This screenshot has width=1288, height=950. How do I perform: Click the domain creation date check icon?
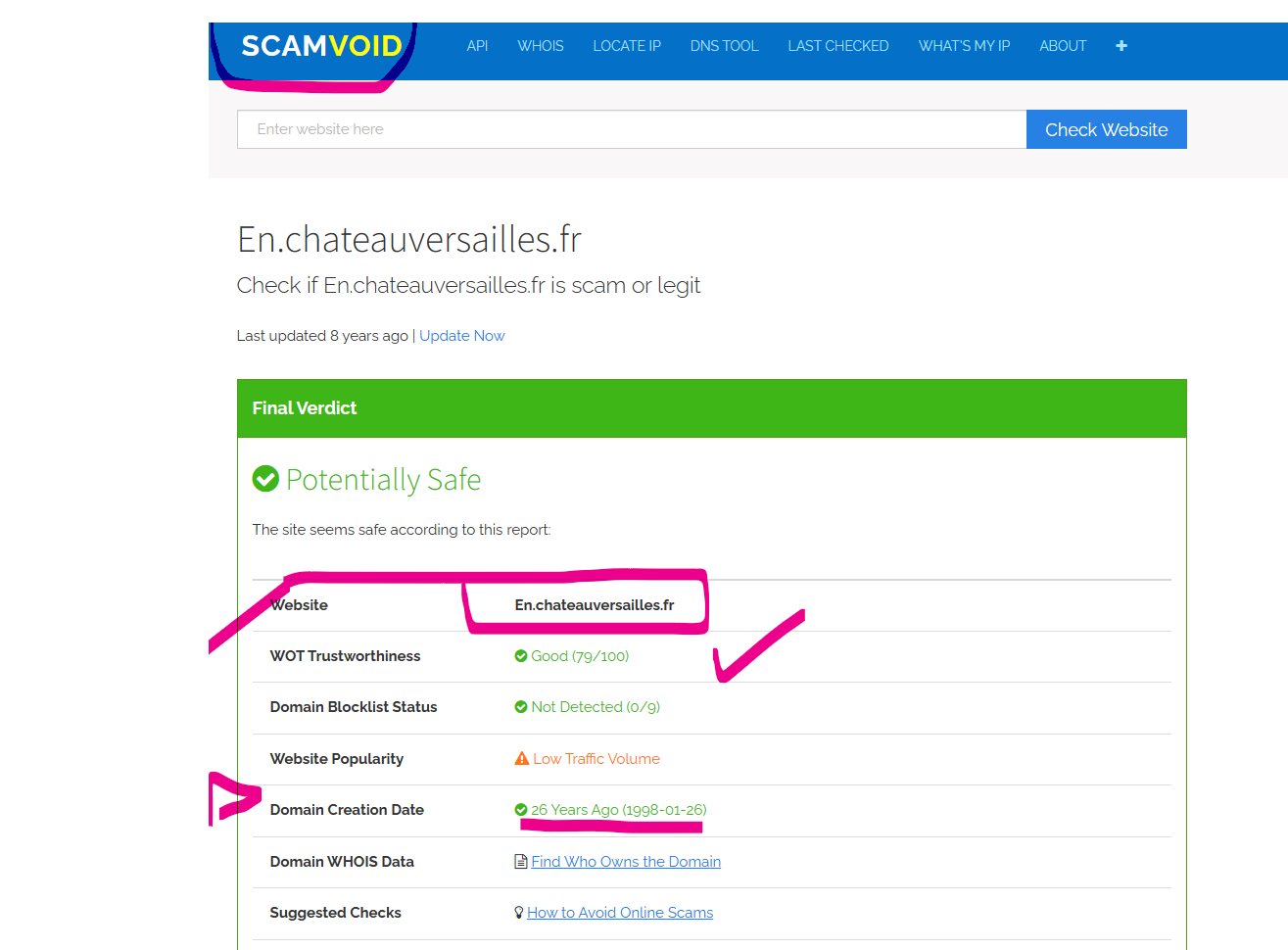pyautogui.click(x=521, y=810)
